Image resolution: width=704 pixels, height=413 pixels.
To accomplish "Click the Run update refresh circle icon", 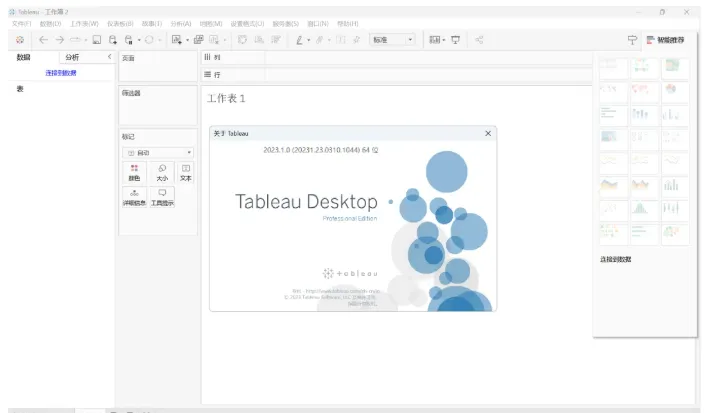I will 149,40.
